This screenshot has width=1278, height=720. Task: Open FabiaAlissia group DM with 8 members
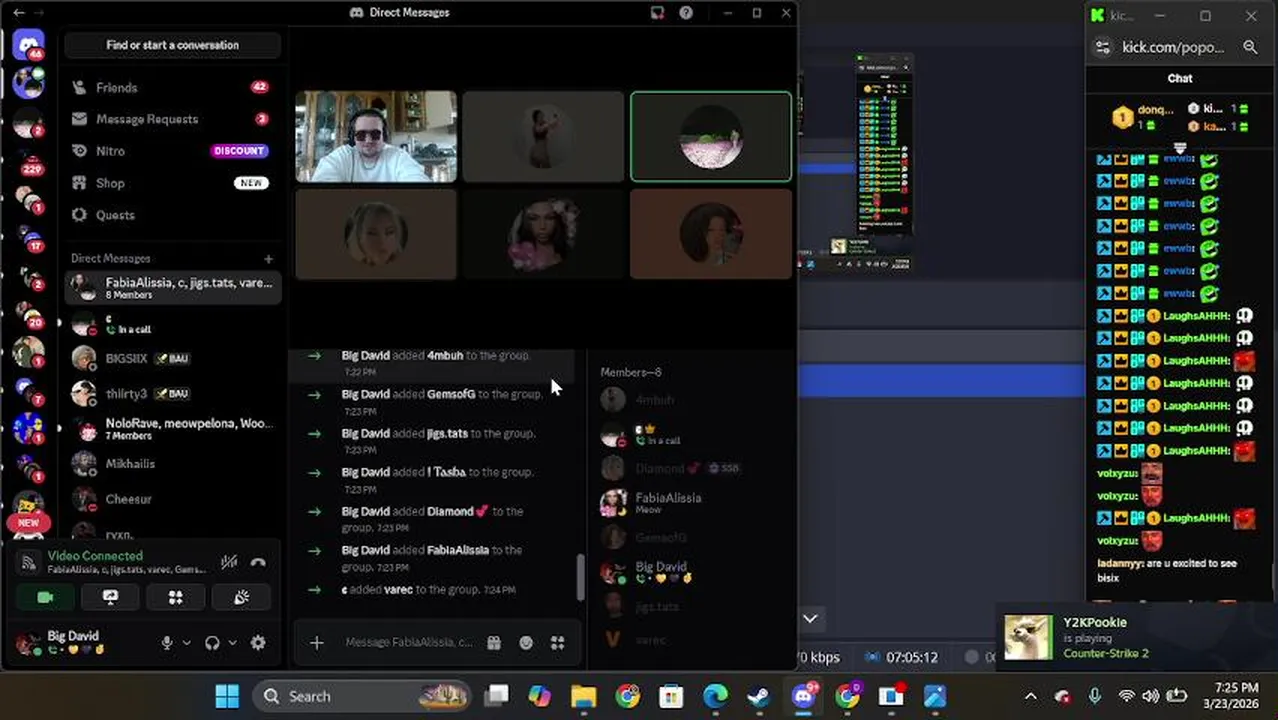click(172, 288)
